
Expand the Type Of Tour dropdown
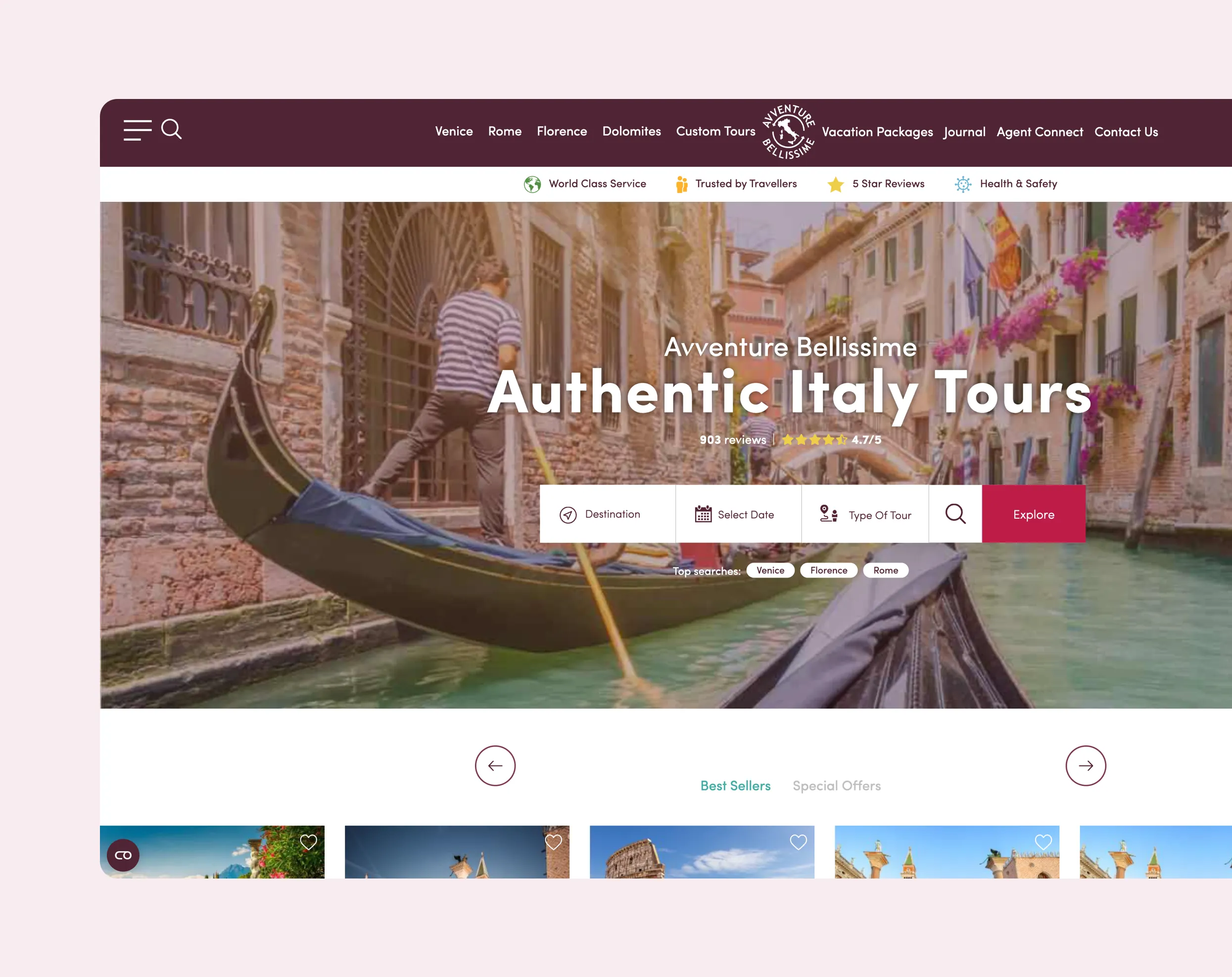[x=865, y=514]
